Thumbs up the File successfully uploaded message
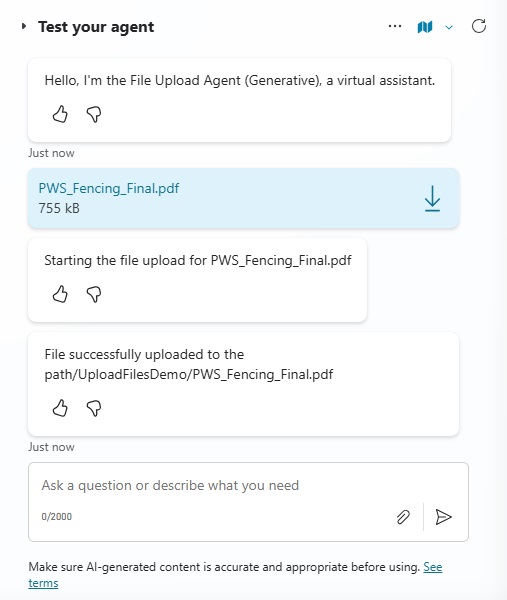507x600 pixels. click(60, 408)
